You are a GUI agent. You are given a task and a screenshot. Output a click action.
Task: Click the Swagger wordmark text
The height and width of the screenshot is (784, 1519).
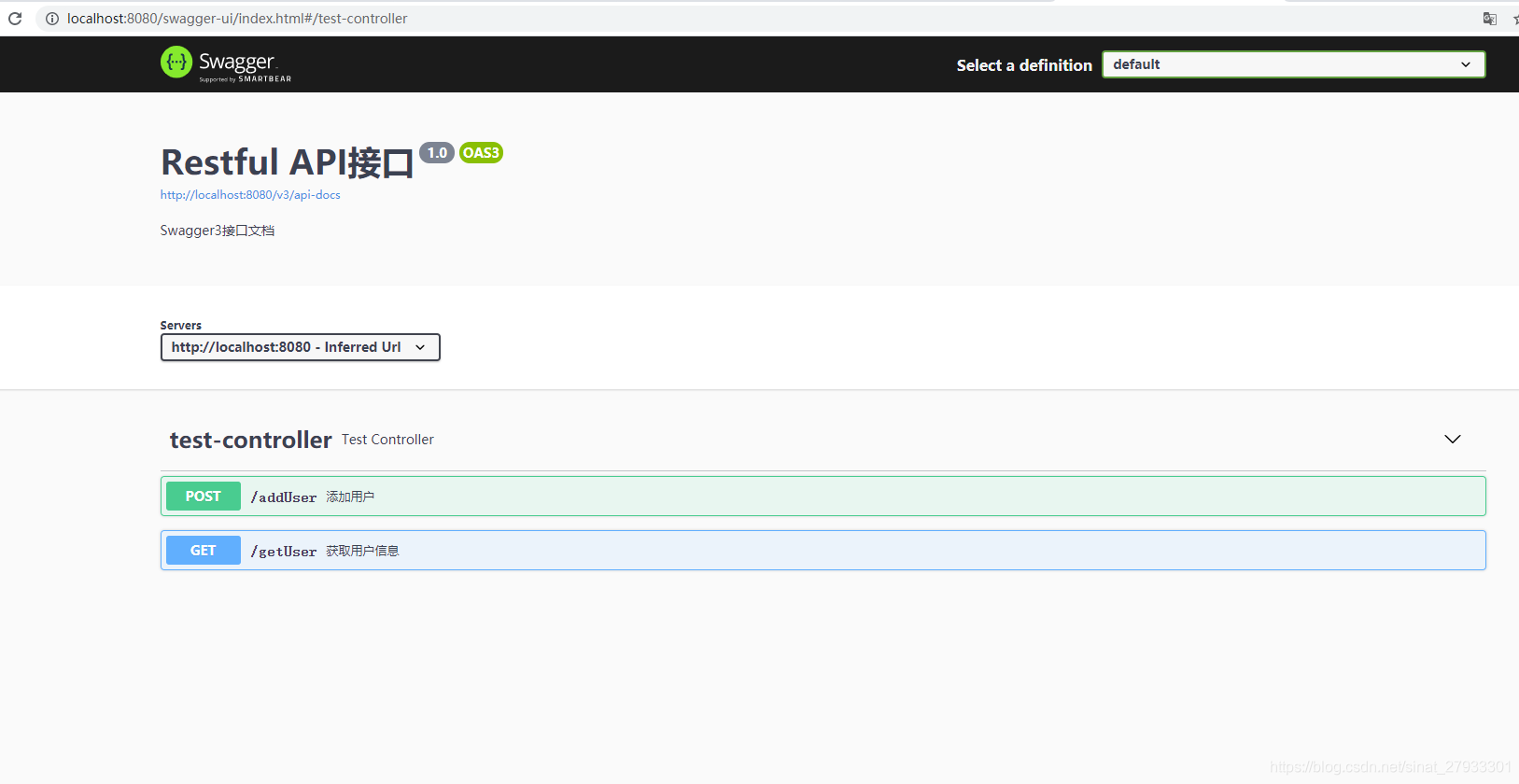[237, 63]
